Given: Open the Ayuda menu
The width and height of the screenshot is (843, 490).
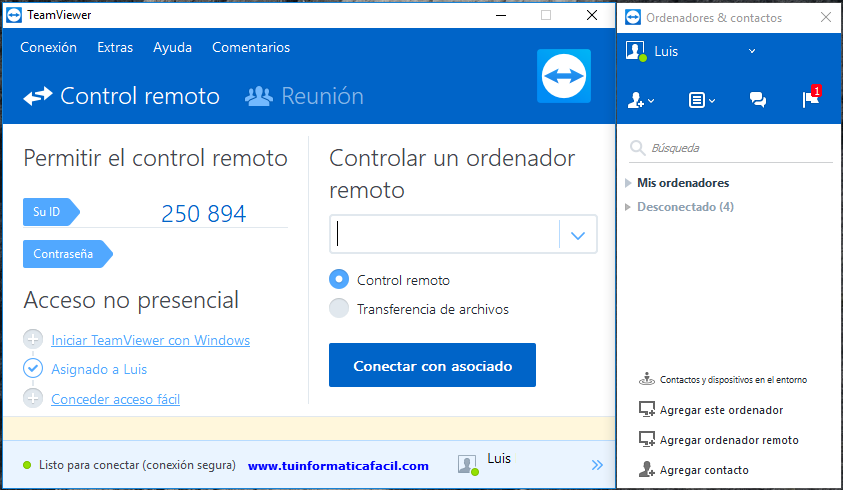Looking at the screenshot, I should (x=173, y=47).
